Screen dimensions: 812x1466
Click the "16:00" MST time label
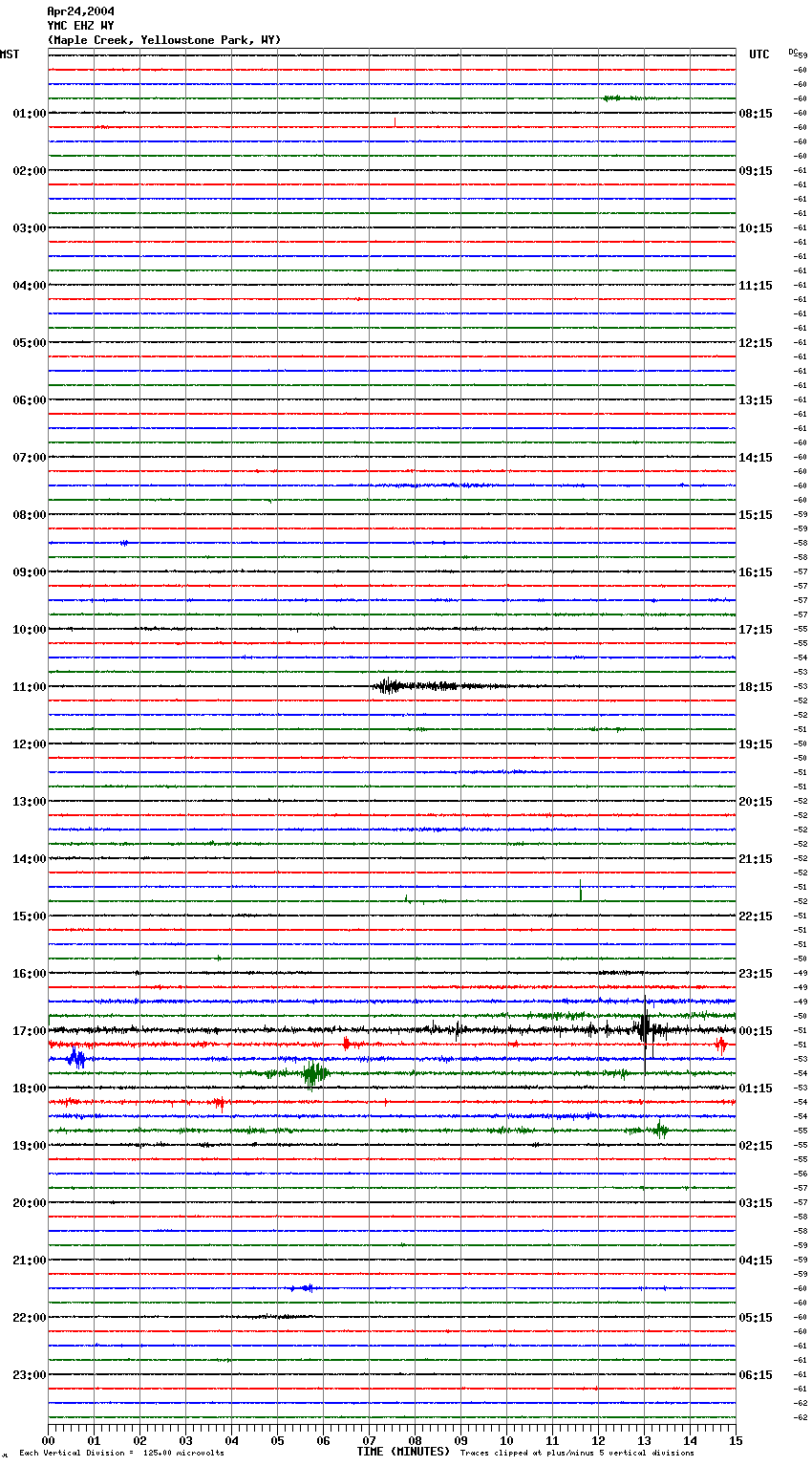29,973
